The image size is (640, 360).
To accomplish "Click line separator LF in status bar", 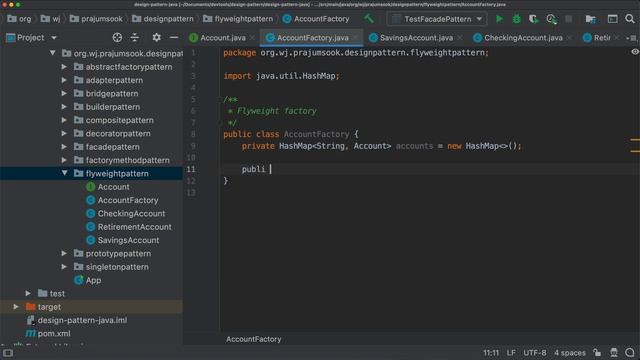I will point(511,353).
